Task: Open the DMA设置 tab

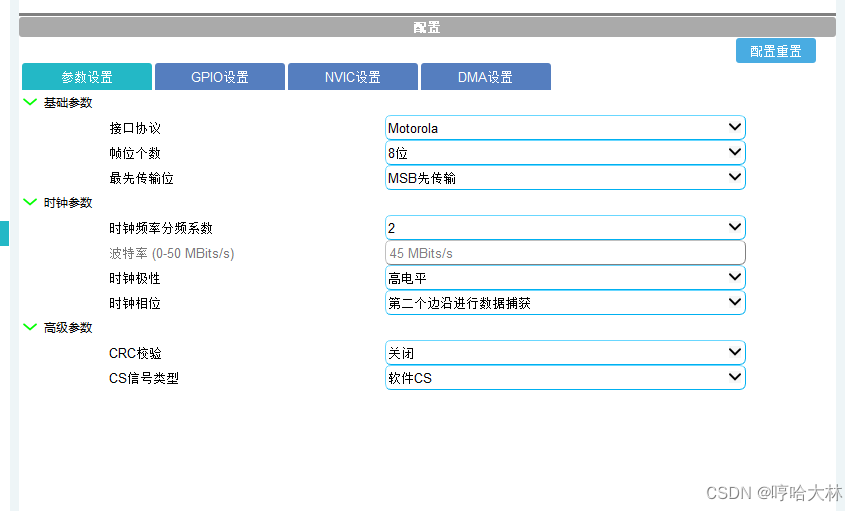Action: (486, 77)
